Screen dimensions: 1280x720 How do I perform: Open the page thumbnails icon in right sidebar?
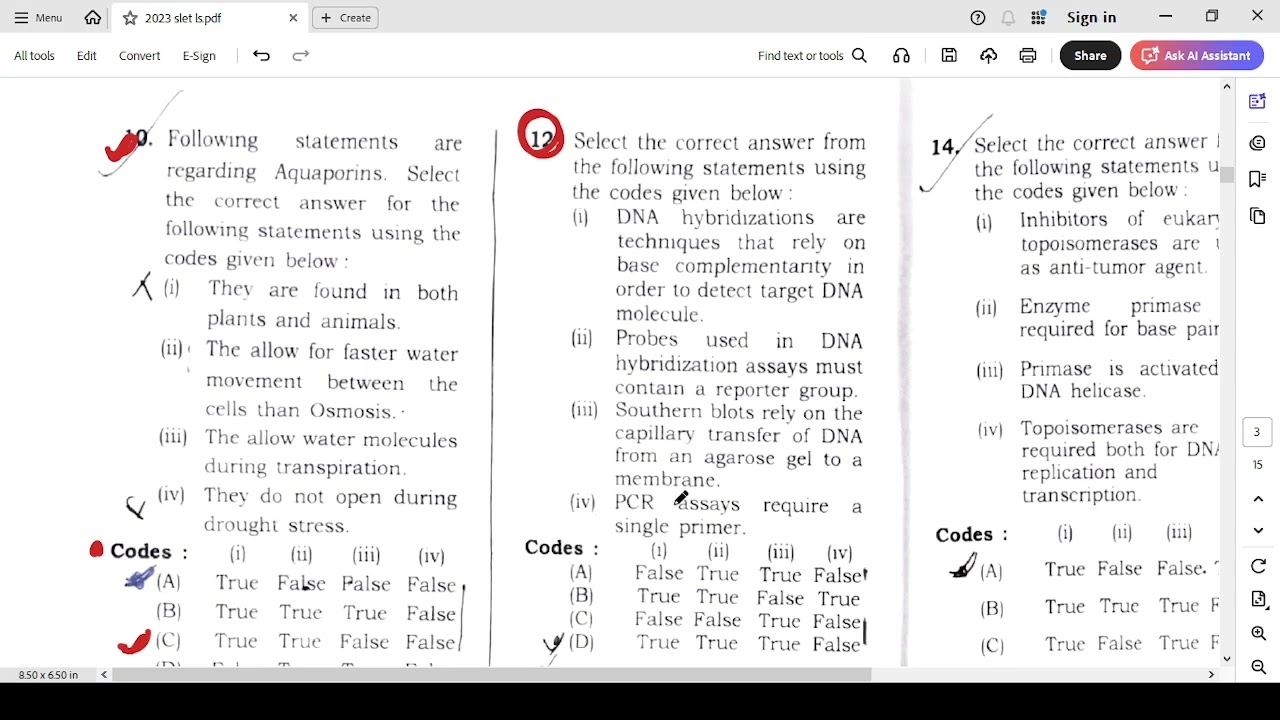1257,216
